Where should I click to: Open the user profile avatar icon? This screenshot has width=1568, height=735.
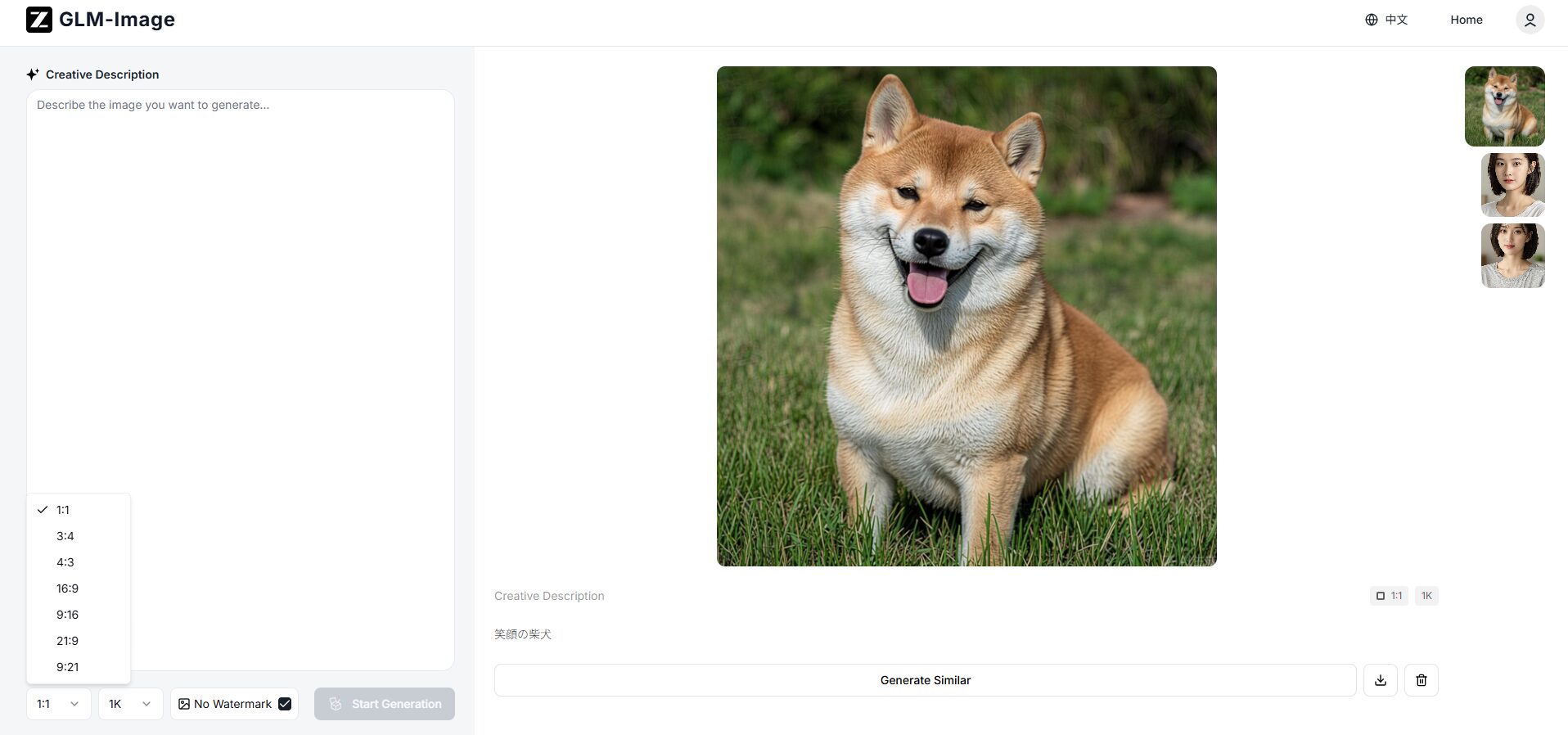pyautogui.click(x=1529, y=20)
